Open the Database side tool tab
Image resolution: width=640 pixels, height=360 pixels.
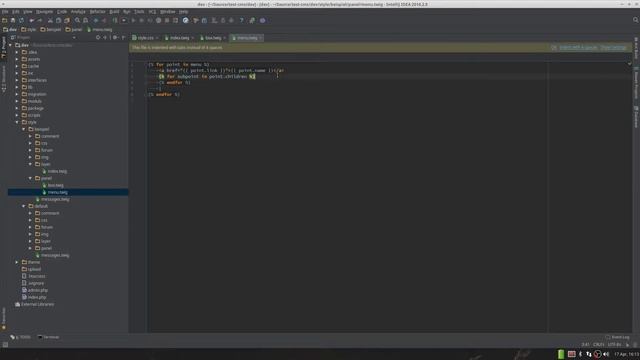click(x=636, y=117)
